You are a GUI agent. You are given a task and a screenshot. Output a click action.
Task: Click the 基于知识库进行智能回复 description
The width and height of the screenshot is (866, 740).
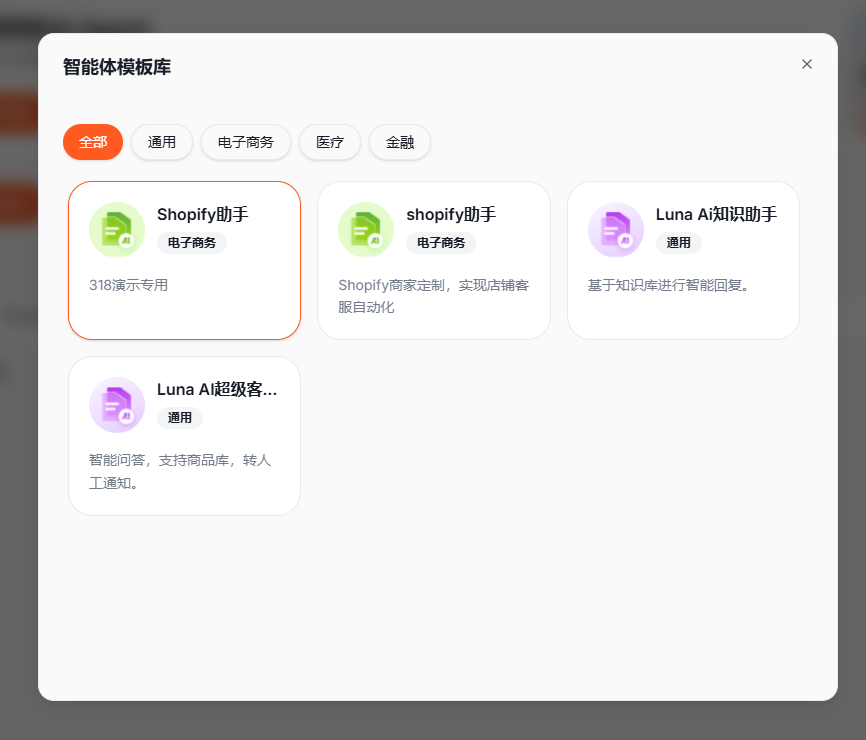pos(668,285)
